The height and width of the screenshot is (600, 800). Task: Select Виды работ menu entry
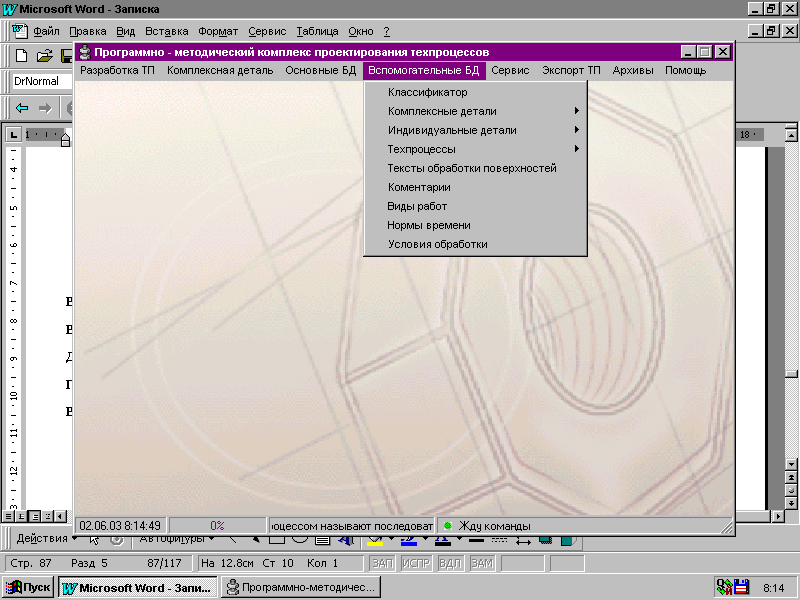click(476, 206)
